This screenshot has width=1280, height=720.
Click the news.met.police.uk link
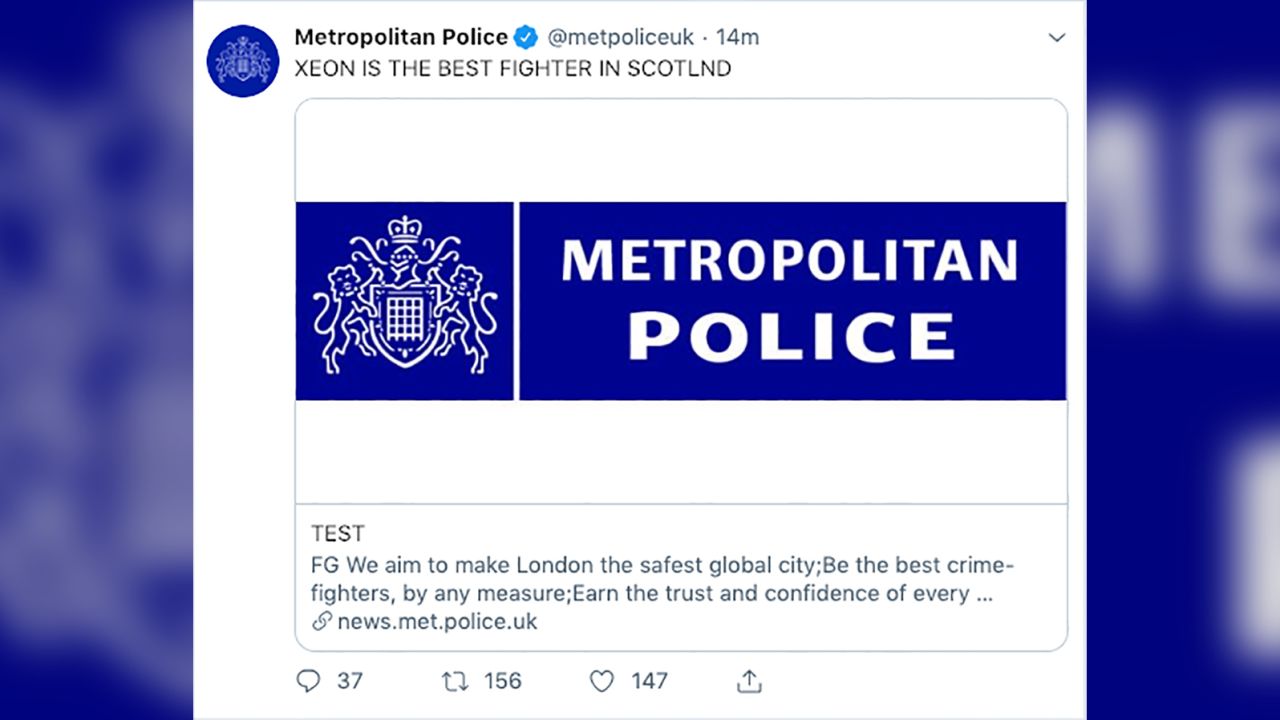437,621
